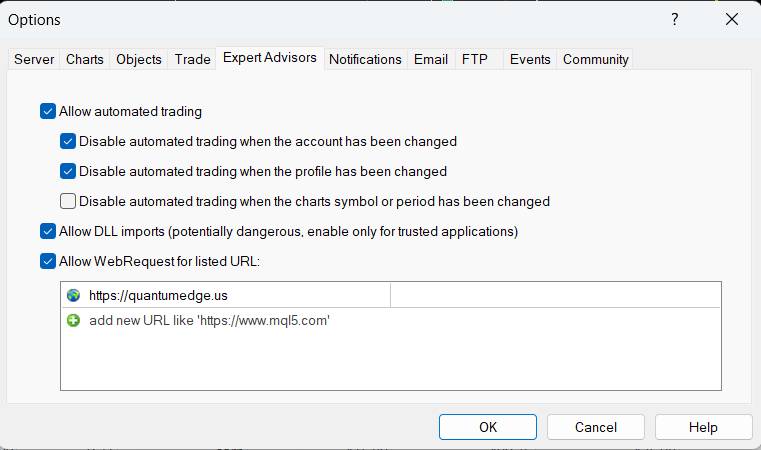The image size is (761, 450).
Task: Toggle the Allow DLL imports checkbox
Action: click(x=48, y=232)
